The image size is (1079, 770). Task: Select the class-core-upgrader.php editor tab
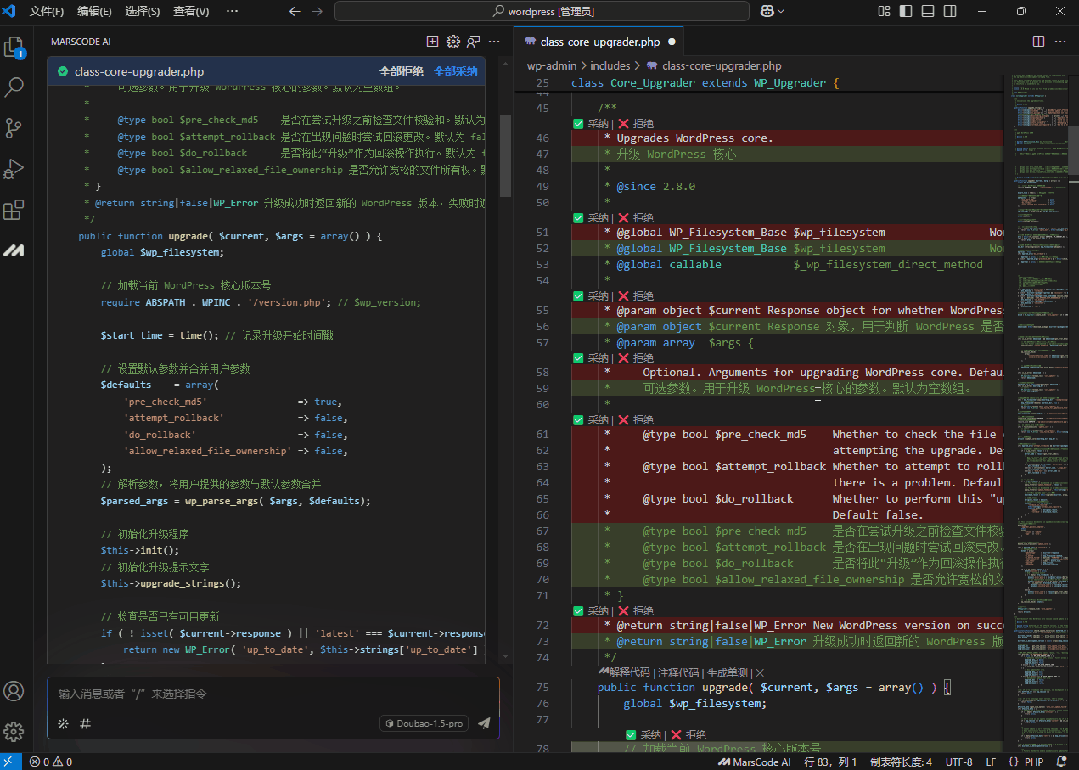[x=599, y=42]
